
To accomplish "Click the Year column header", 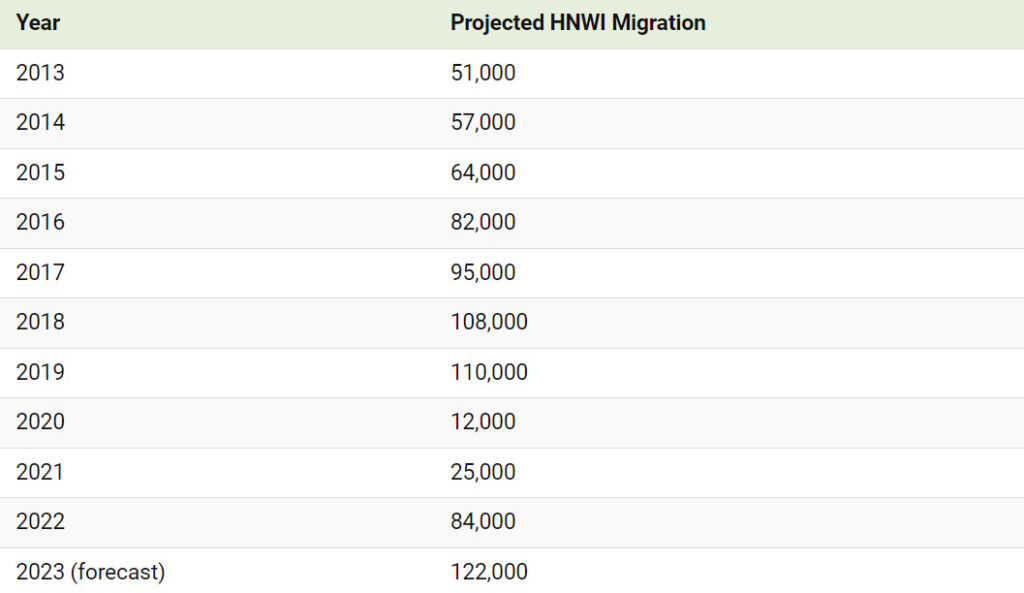I will click(x=38, y=23).
